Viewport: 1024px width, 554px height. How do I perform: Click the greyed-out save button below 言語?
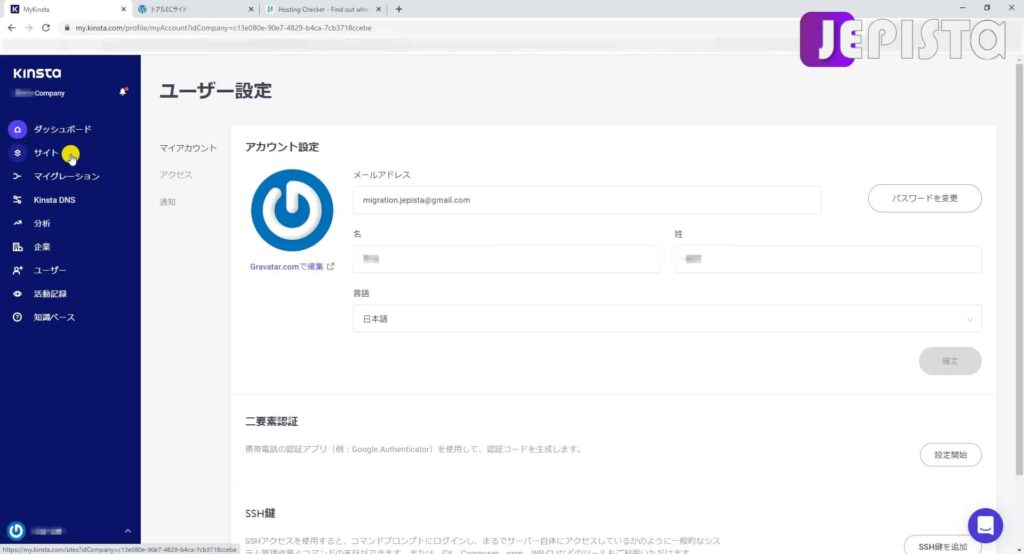pyautogui.click(x=950, y=361)
